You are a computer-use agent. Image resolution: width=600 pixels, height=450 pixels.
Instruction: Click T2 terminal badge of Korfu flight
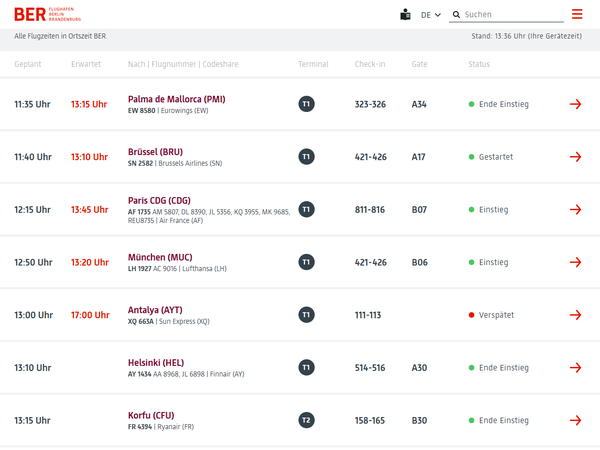[307, 421]
